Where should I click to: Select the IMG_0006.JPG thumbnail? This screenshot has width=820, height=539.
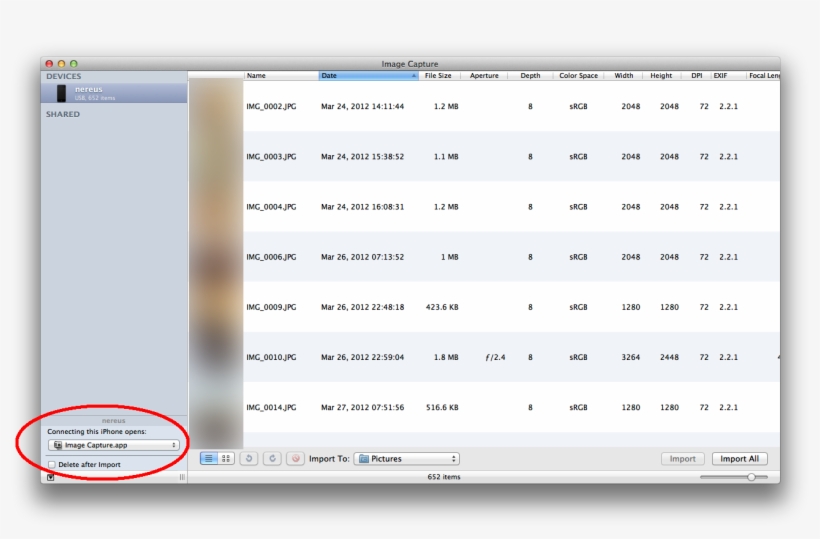click(x=215, y=257)
